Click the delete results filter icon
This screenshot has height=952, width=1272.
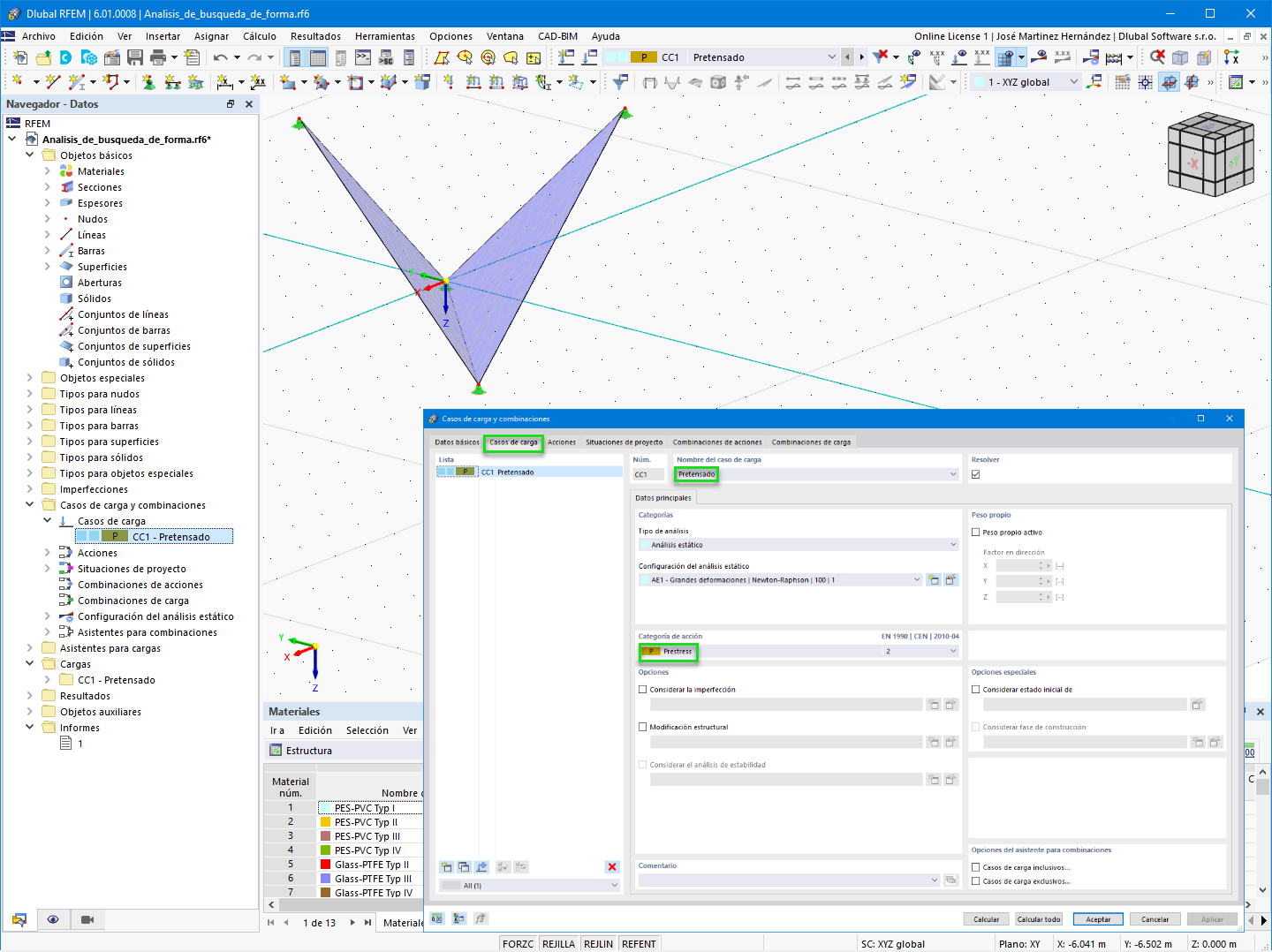[x=881, y=57]
